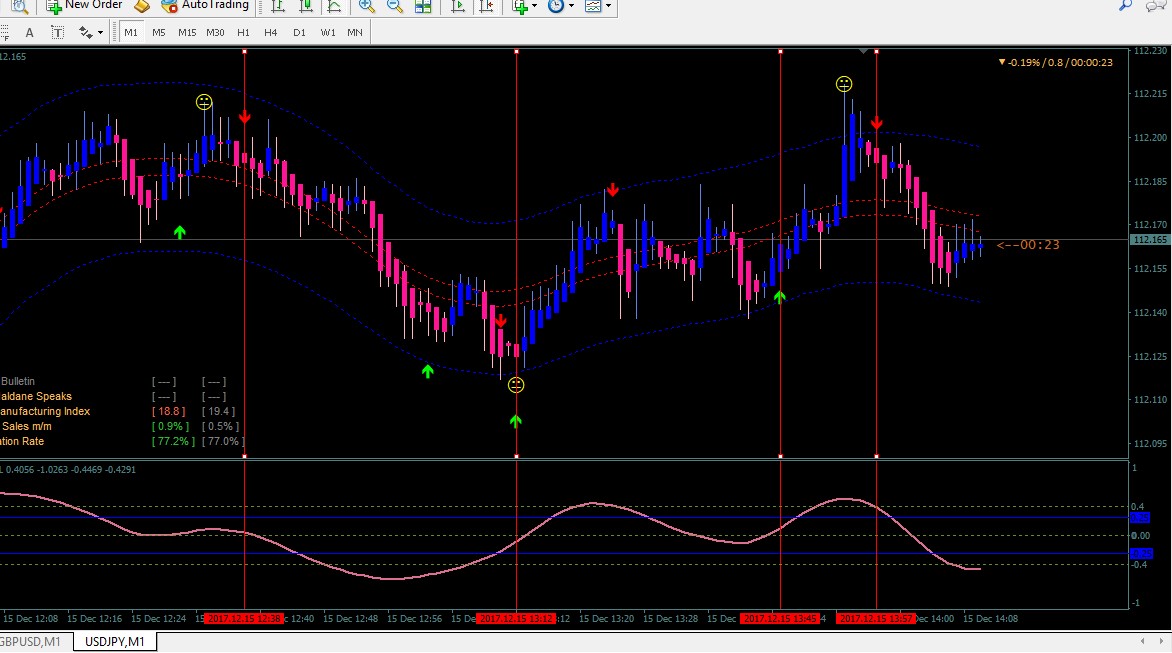
Task: Click the smiley marker at the highest peak
Action: point(844,84)
